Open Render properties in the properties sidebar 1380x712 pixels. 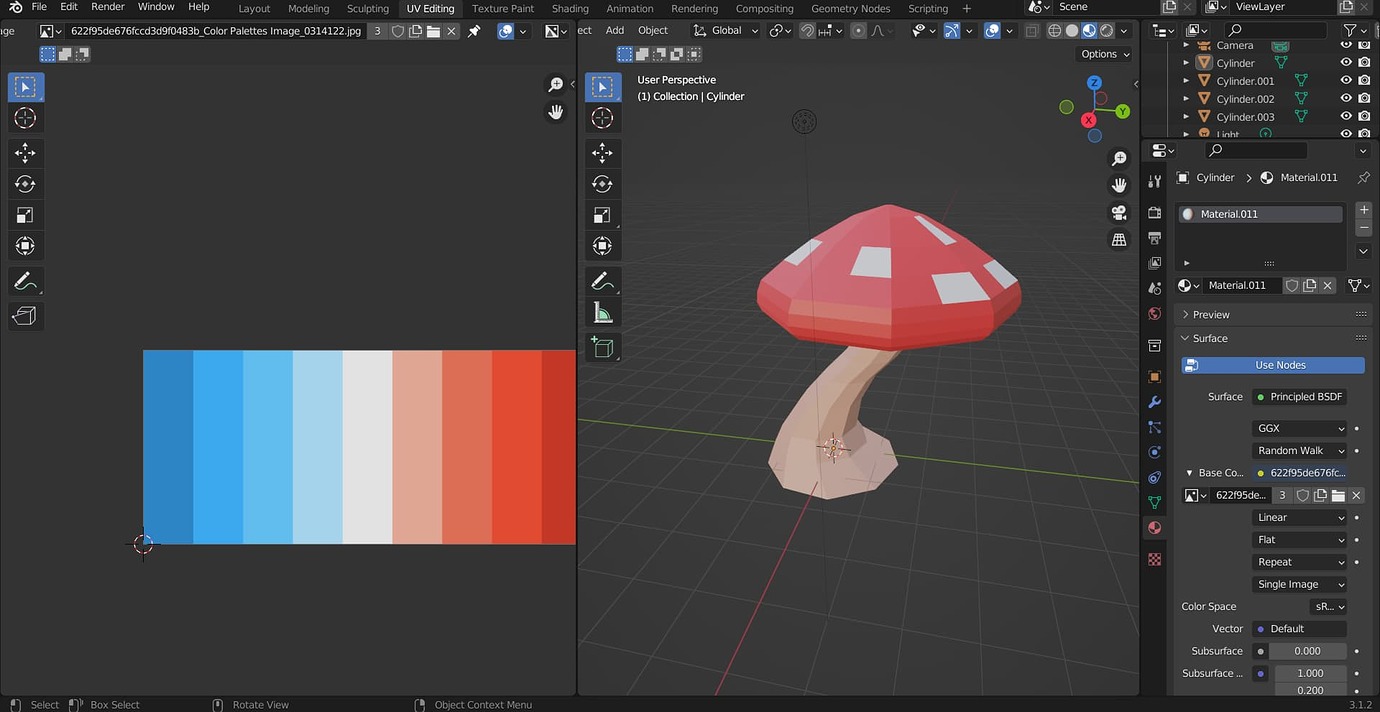(1154, 212)
